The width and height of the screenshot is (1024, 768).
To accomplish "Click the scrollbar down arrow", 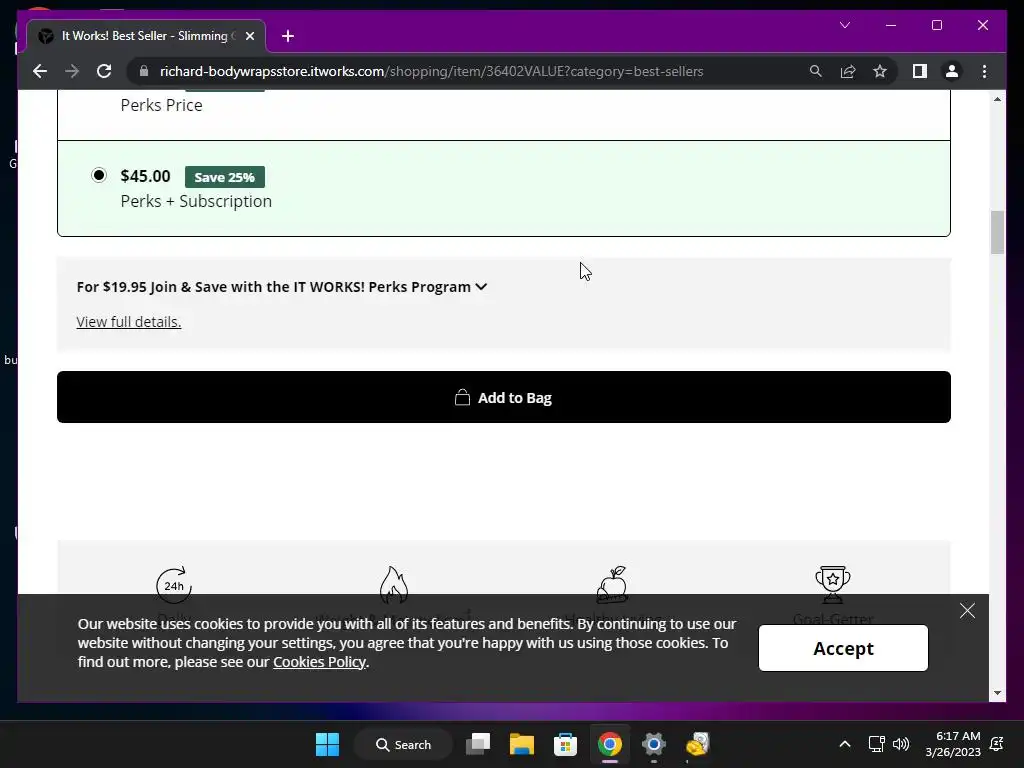I will (997, 692).
